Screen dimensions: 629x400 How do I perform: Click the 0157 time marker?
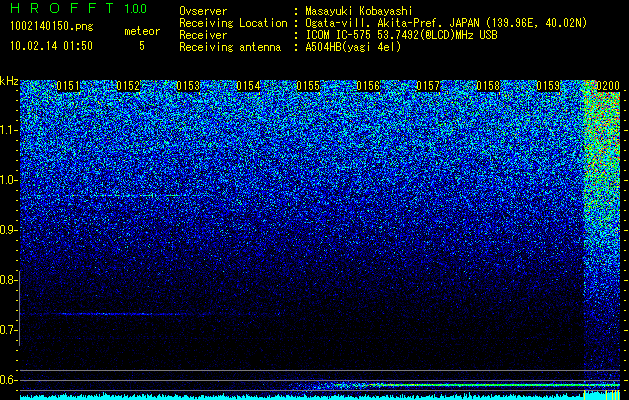(428, 86)
